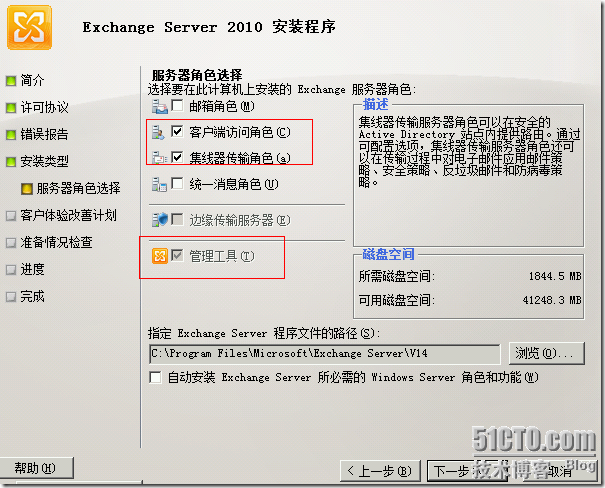Click the 浏览 (Browse) button

tap(546, 353)
